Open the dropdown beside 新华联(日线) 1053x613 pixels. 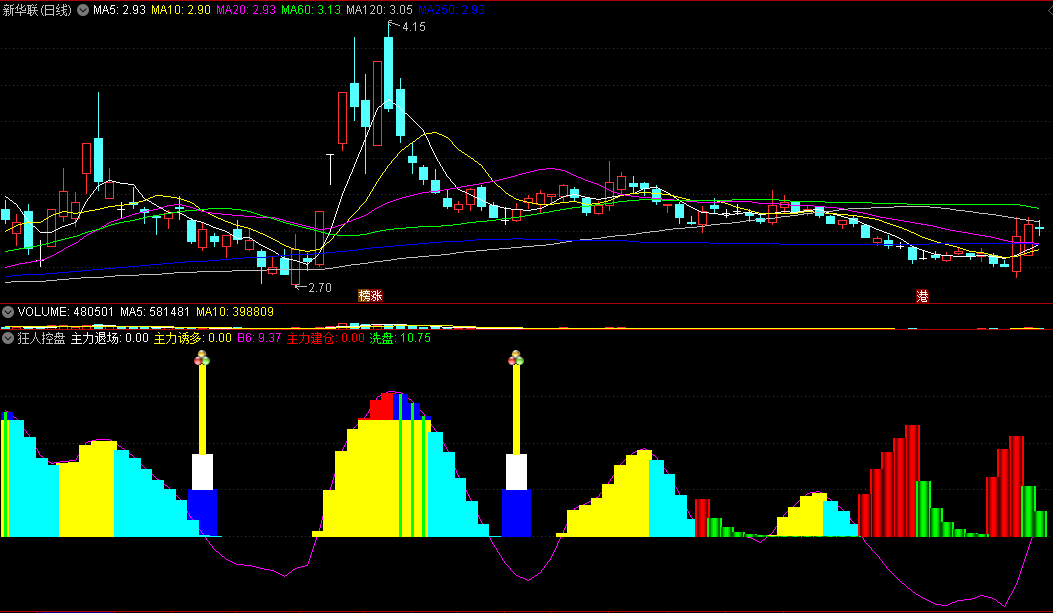(83, 10)
